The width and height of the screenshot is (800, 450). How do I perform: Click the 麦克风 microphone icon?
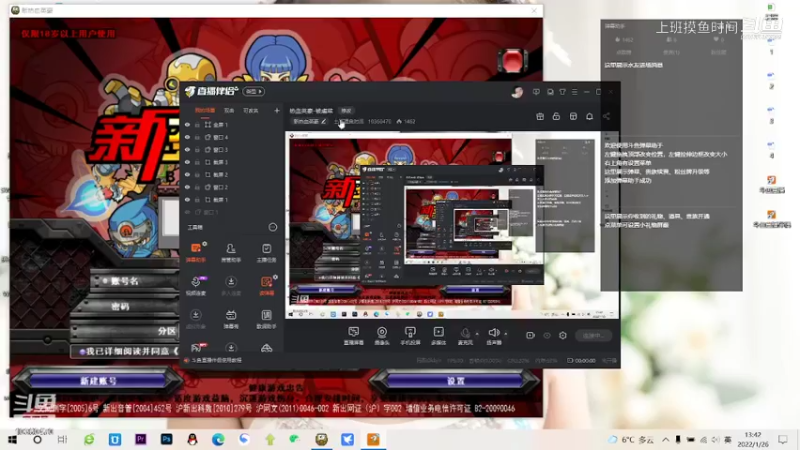[x=465, y=333]
